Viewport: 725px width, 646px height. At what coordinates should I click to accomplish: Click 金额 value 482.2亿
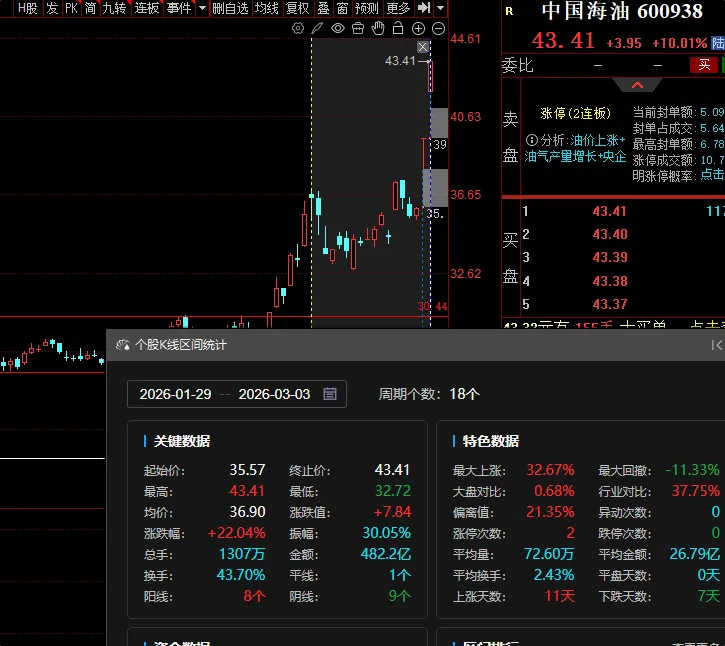click(x=386, y=554)
